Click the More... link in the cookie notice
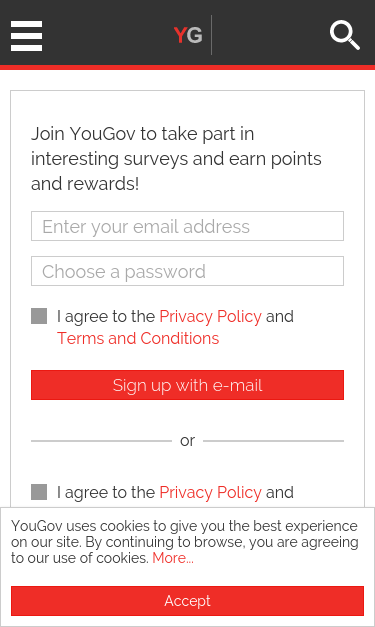 173,558
